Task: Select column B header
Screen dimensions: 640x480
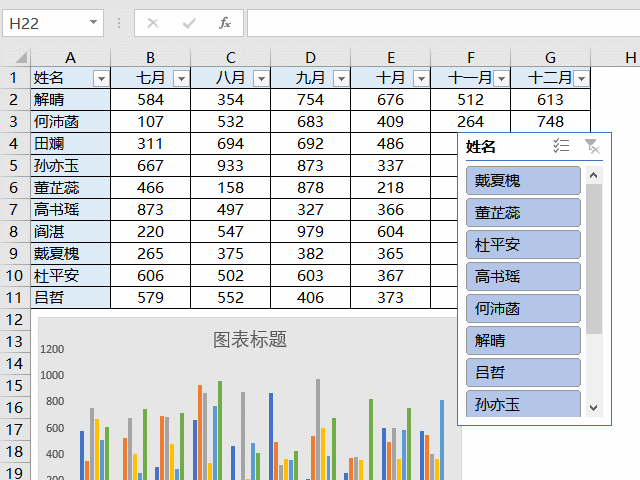Action: point(151,58)
